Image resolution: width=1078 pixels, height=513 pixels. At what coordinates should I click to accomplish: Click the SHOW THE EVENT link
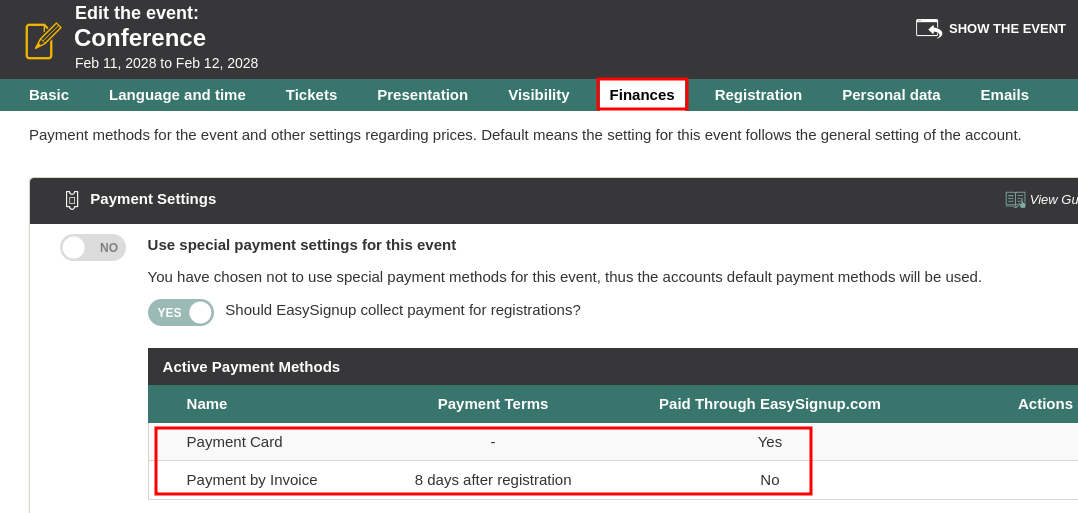(x=1006, y=29)
